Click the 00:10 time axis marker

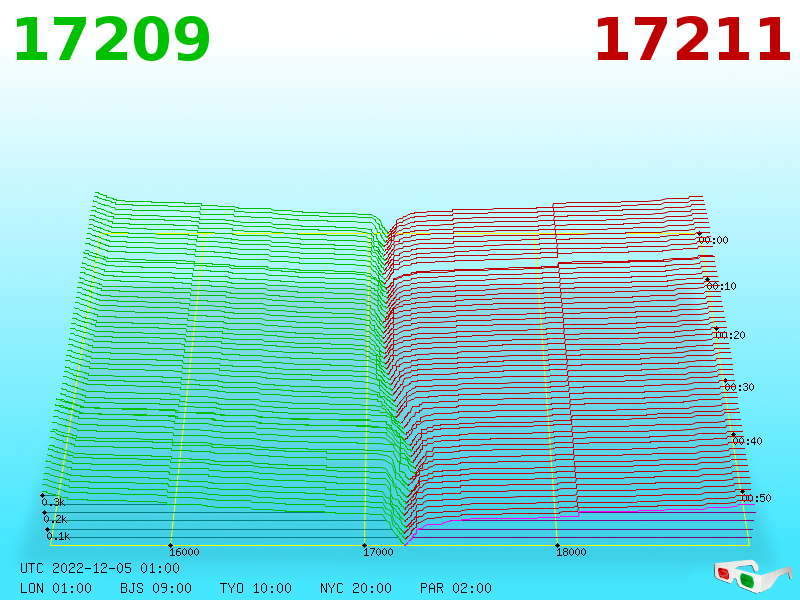coord(721,286)
